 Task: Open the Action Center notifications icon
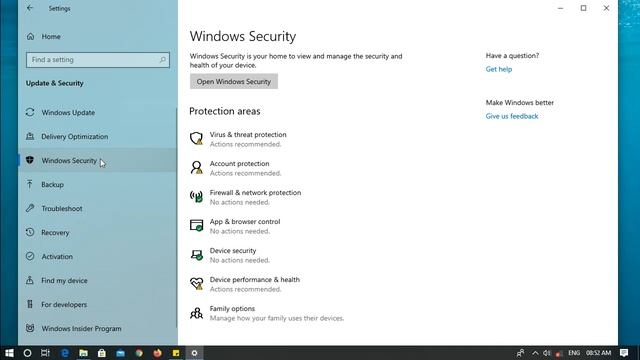pos(624,353)
